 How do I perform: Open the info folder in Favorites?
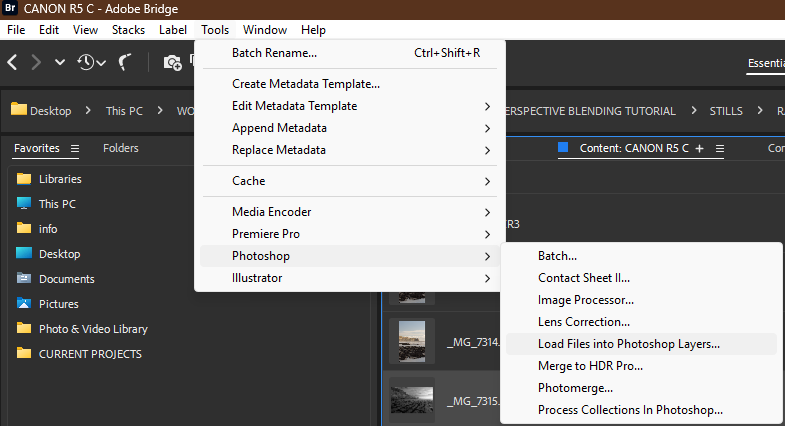(x=48, y=229)
